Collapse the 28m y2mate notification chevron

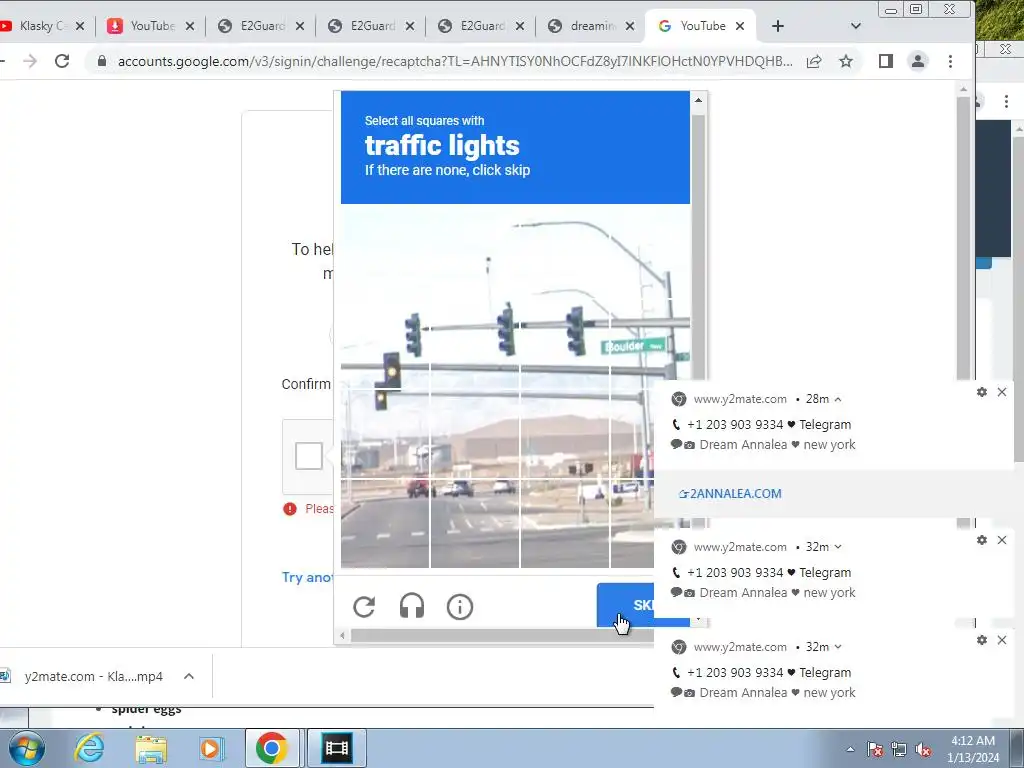[x=838, y=399]
